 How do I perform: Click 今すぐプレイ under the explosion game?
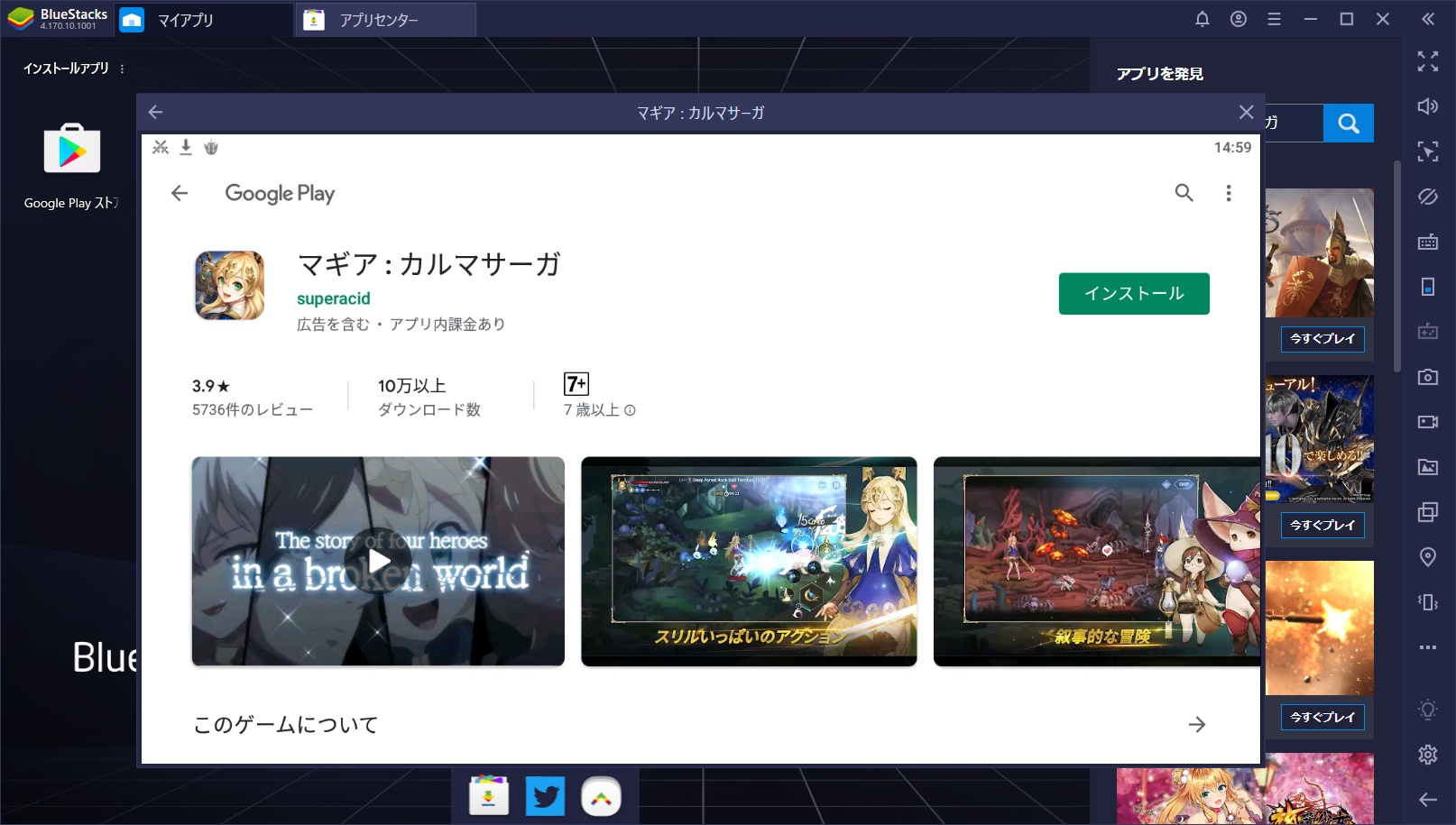pyautogui.click(x=1322, y=718)
